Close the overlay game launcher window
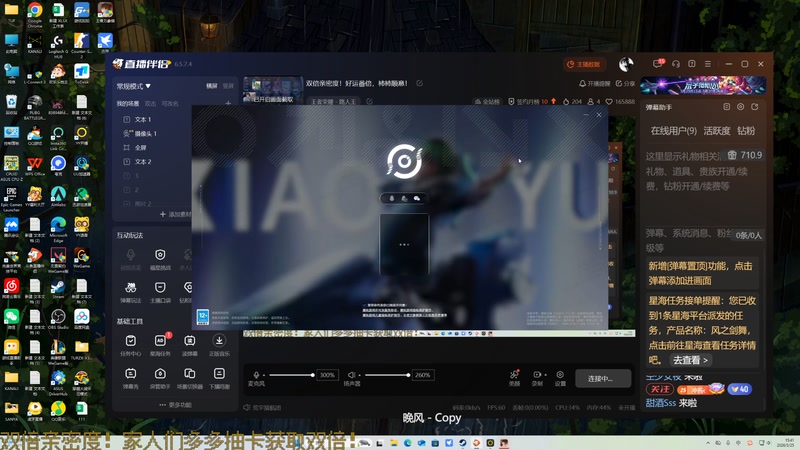 (x=599, y=115)
